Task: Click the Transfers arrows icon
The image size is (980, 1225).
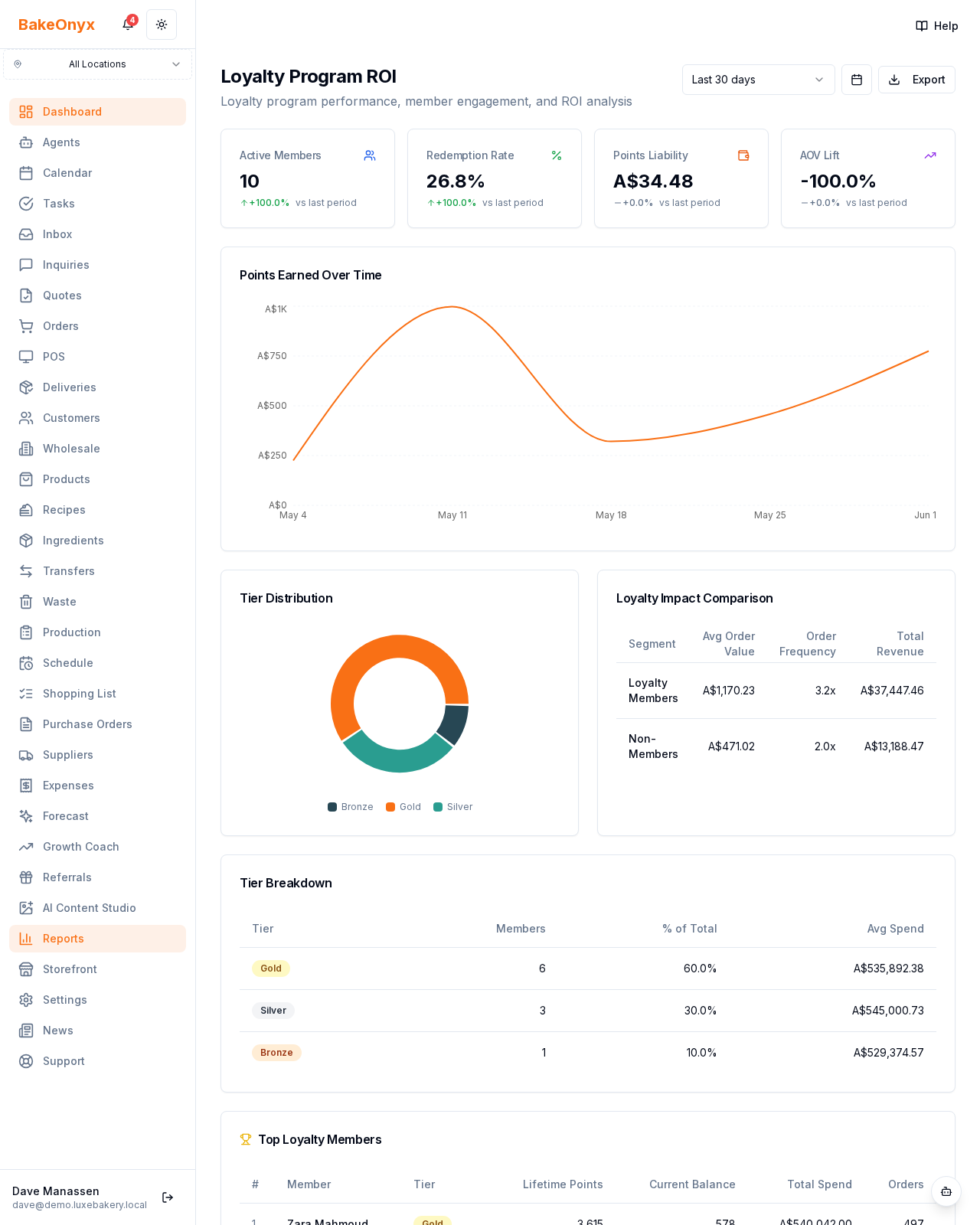Action: (26, 571)
